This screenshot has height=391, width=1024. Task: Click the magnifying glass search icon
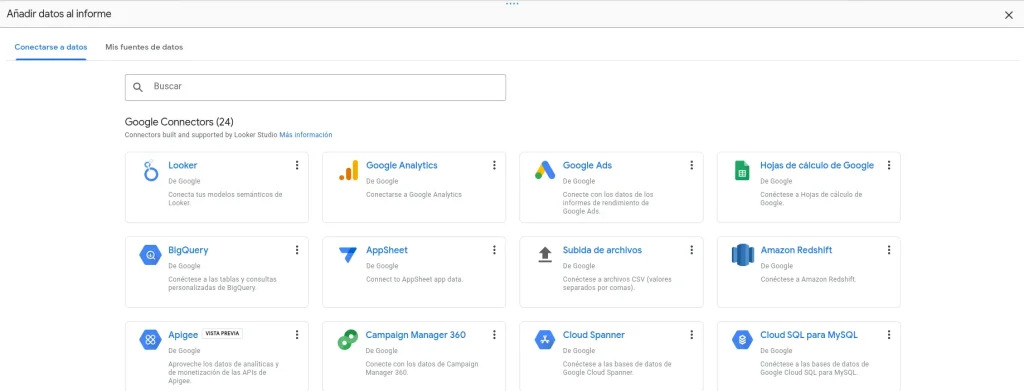(138, 87)
